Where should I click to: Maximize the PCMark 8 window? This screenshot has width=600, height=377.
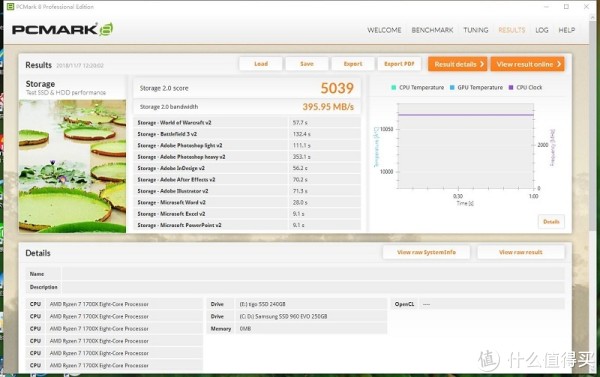click(x=566, y=7)
